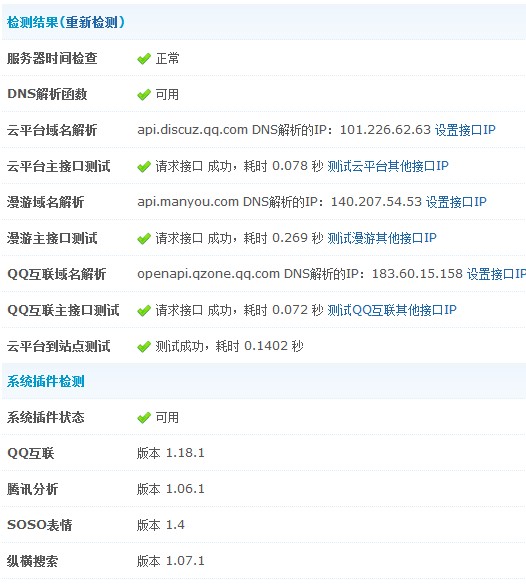Image resolution: width=526 pixels, height=586 pixels.
Task: Open 设置接口IP for api.discuz.qq.com
Action: click(x=465, y=130)
